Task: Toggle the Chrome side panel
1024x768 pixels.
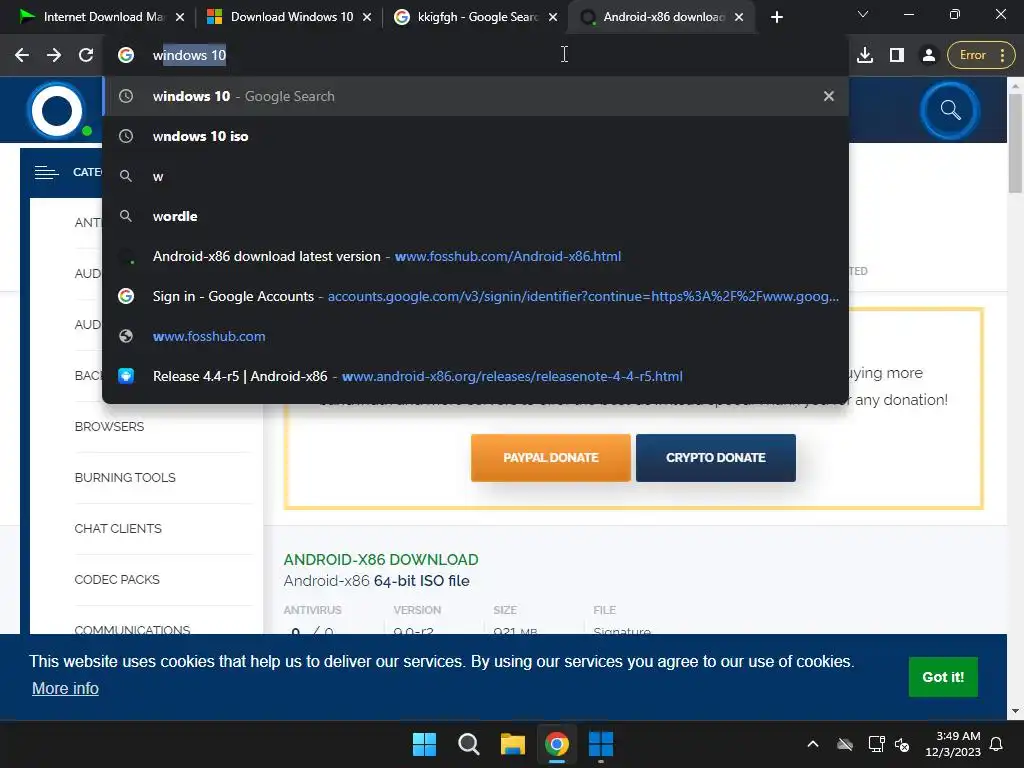Action: pyautogui.click(x=897, y=55)
